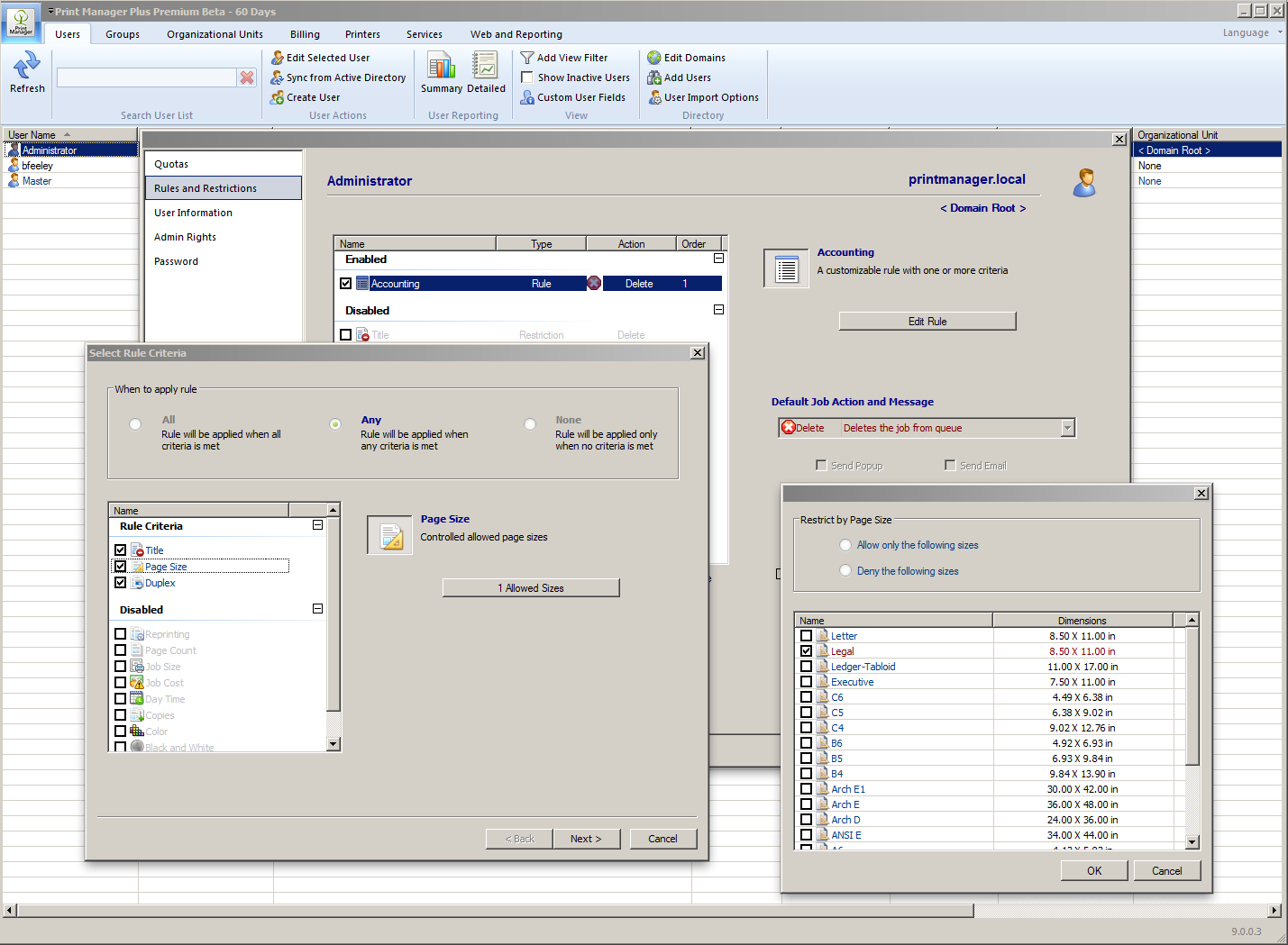
Task: Click the Edit Rule button
Action: [927, 322]
